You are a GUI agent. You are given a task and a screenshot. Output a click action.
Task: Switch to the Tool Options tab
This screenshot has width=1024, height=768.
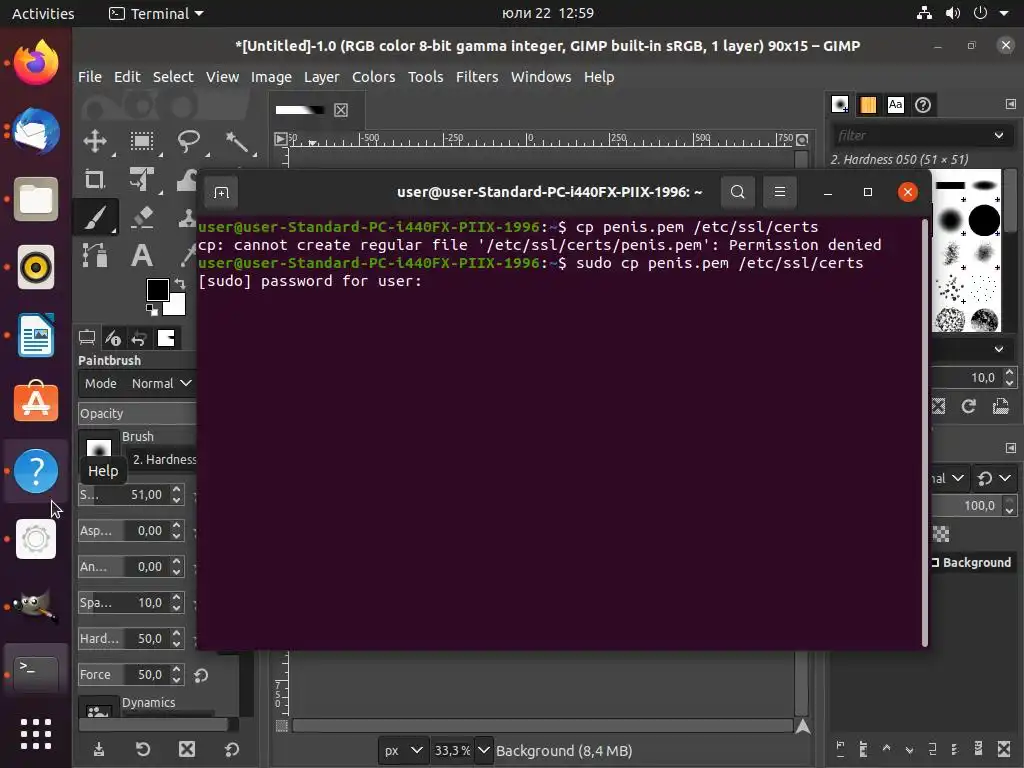pyautogui.click(x=87, y=338)
